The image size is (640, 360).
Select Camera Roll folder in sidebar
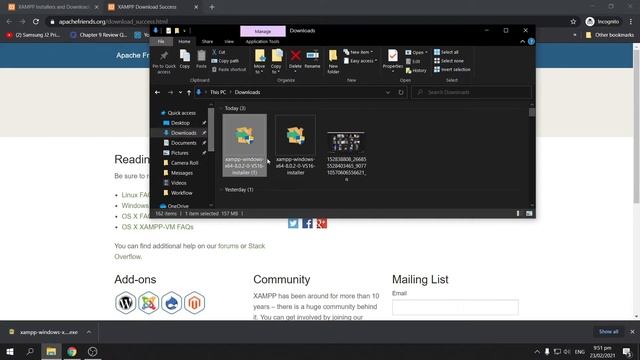click(x=184, y=163)
